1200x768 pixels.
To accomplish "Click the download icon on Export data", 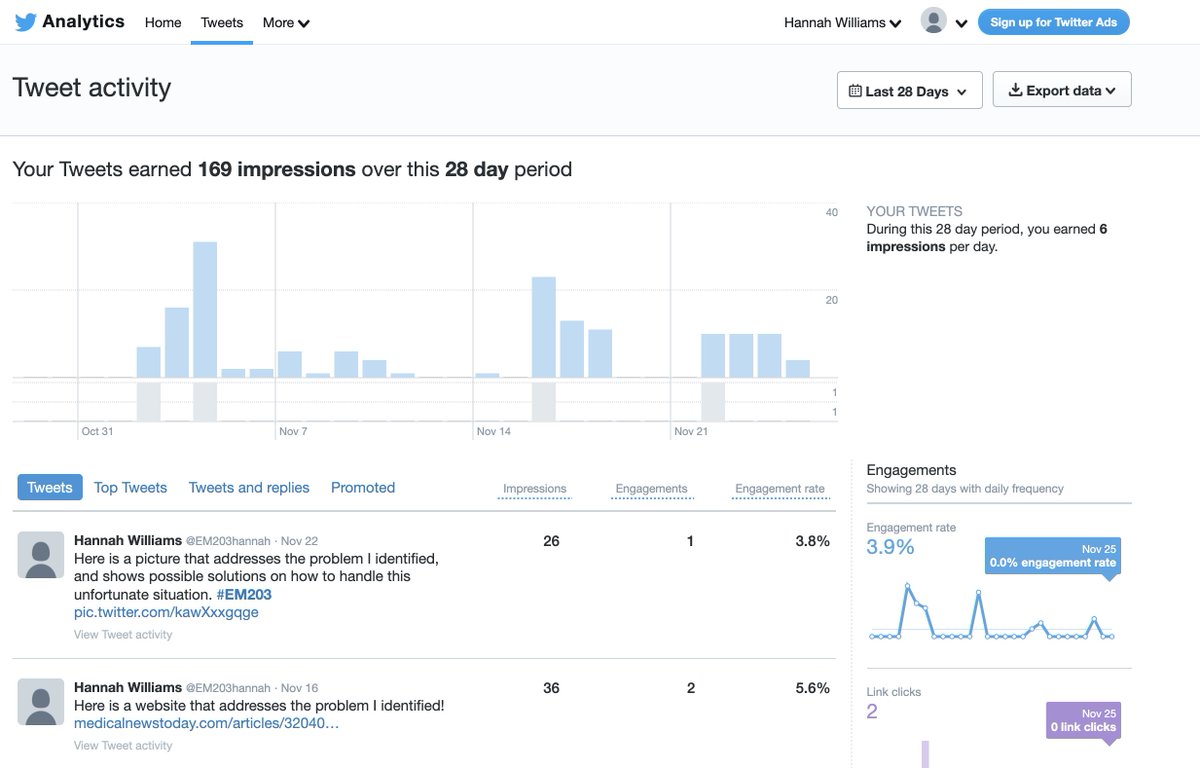I will click(1015, 90).
